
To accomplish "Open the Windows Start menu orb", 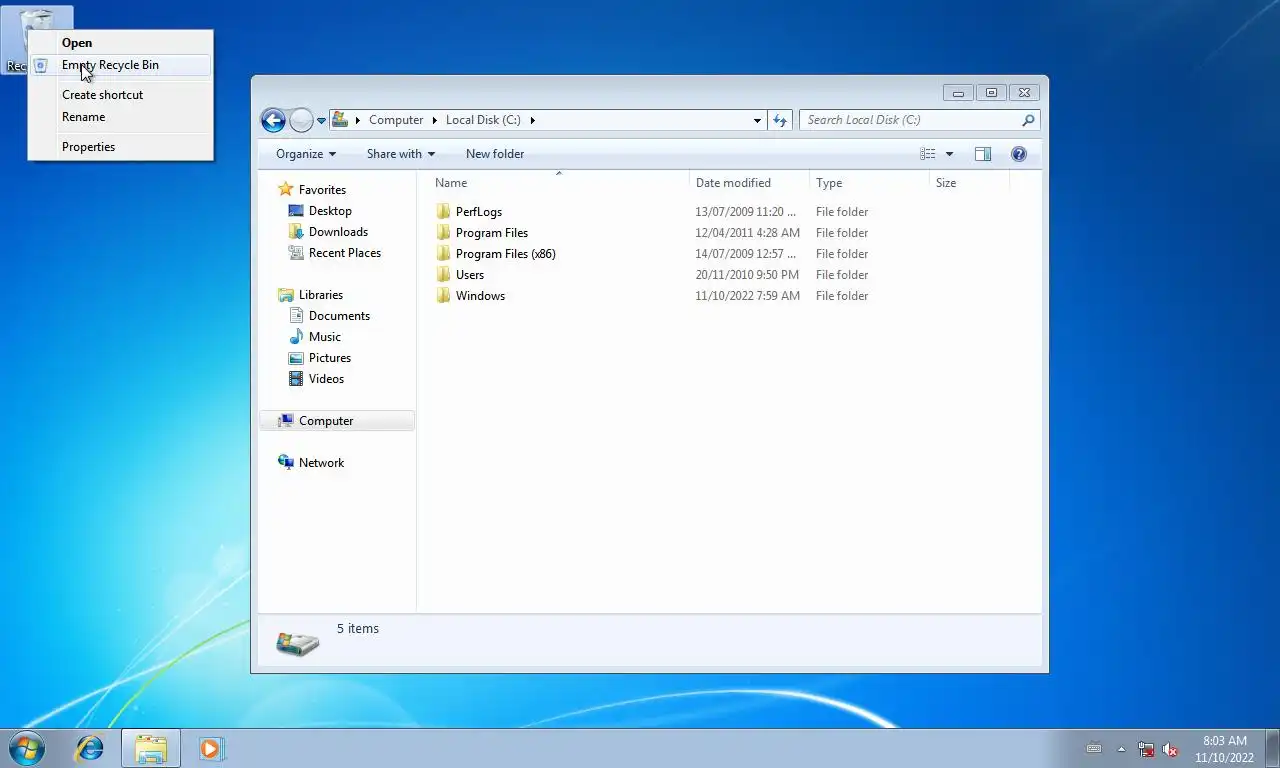I will [x=27, y=748].
